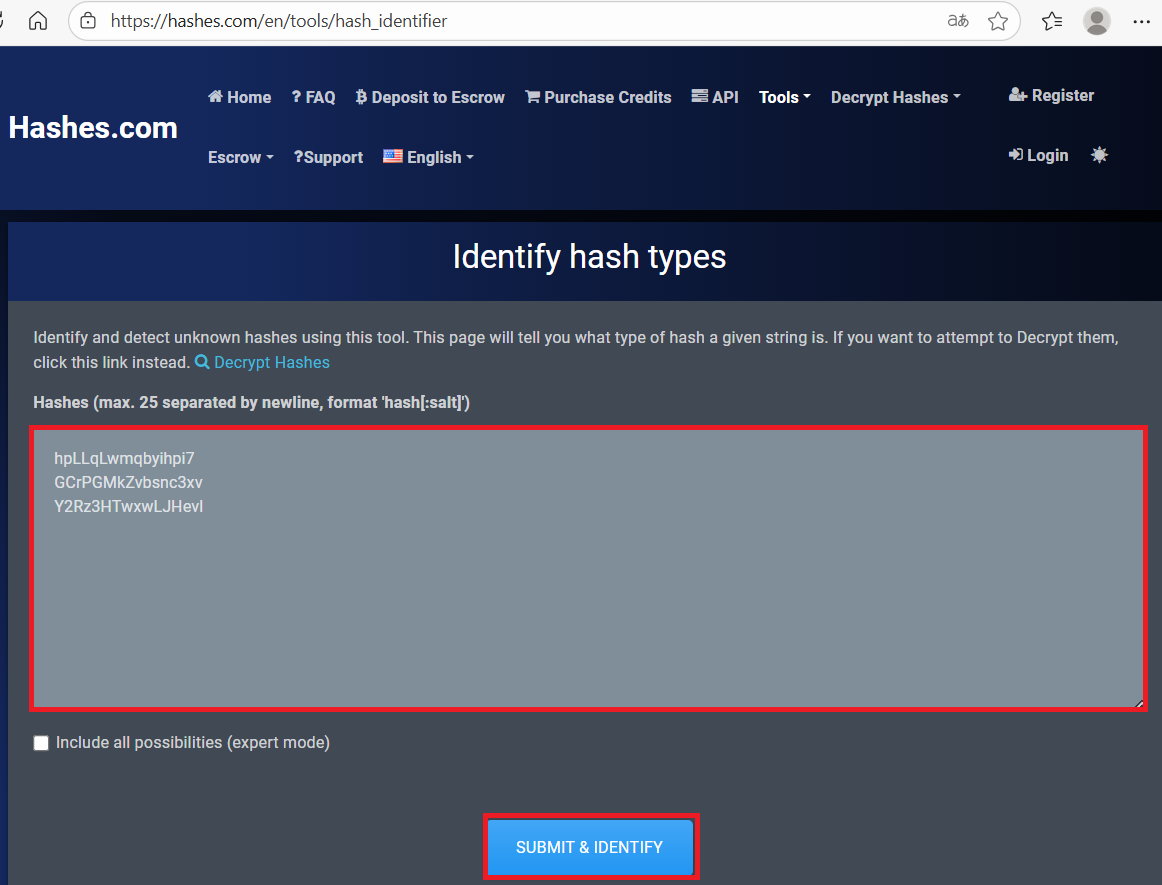The width and height of the screenshot is (1162, 885).
Task: Click the browser home icon
Action: [x=38, y=21]
